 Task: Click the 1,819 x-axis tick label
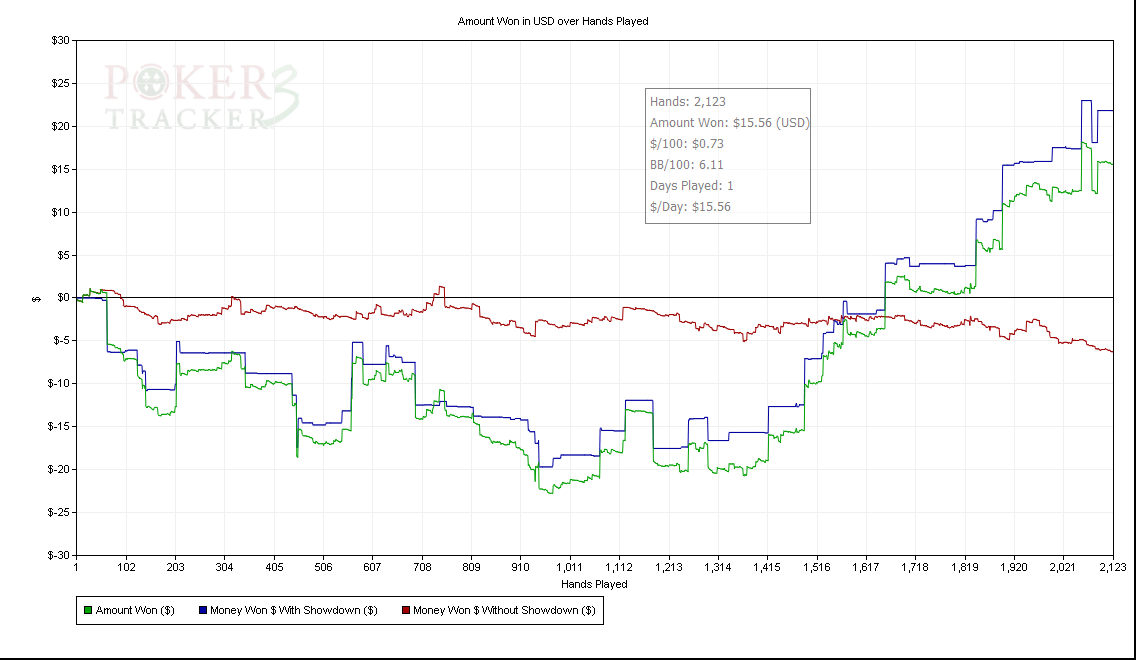tap(964, 567)
